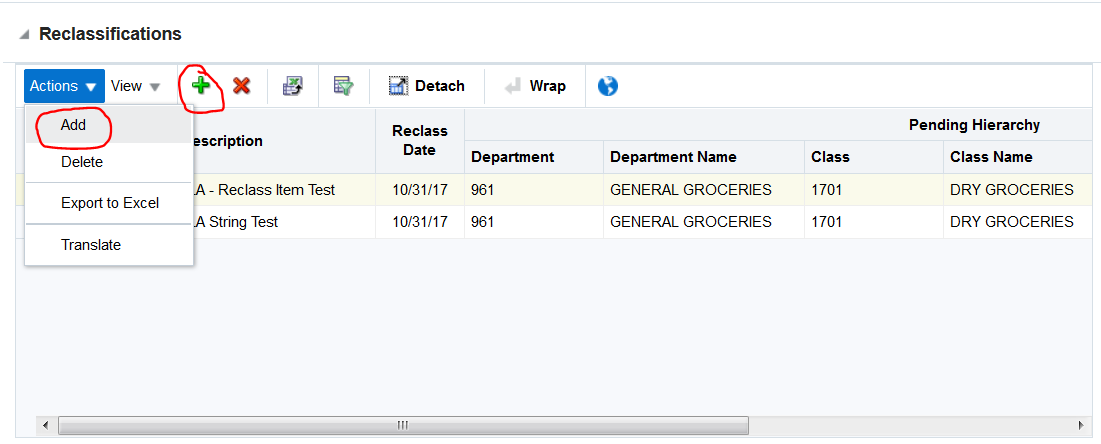The width and height of the screenshot is (1101, 444).
Task: Click the red X Delete icon
Action: click(x=242, y=86)
